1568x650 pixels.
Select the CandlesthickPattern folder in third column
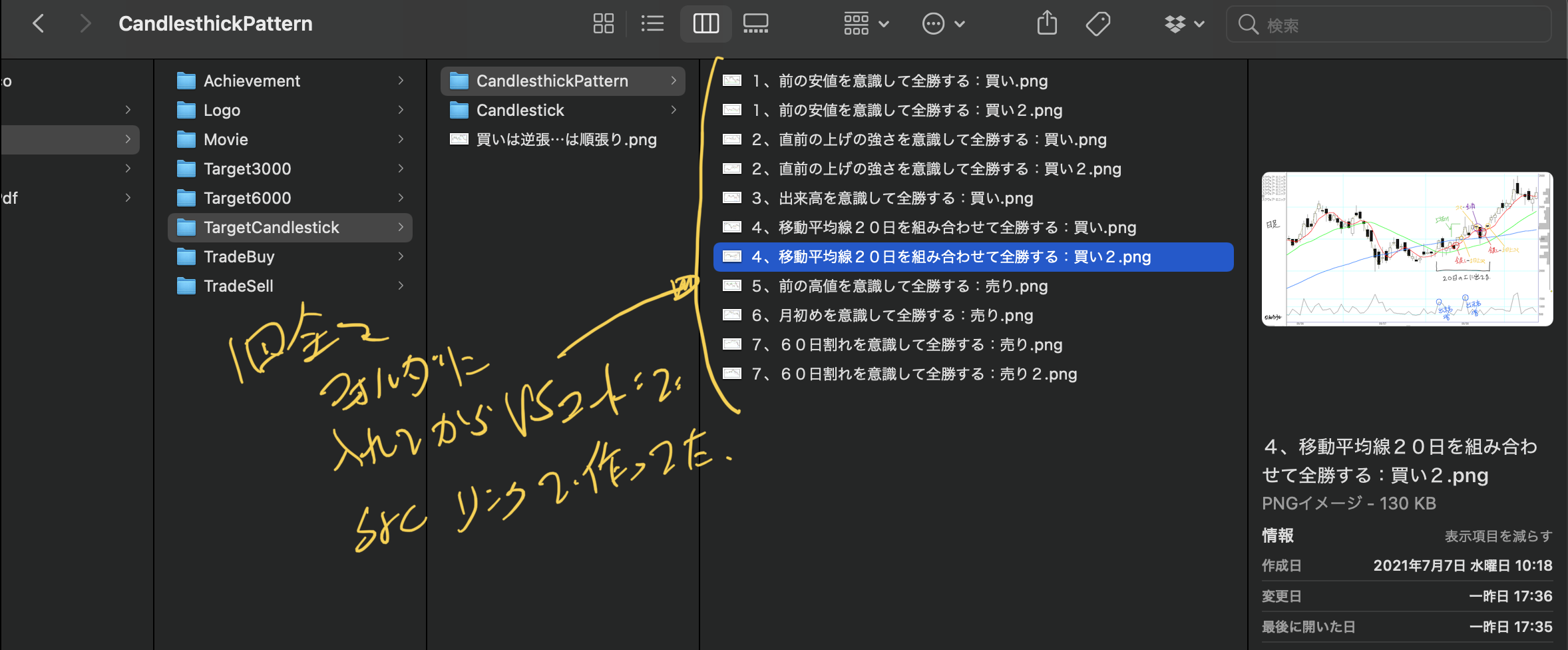tap(563, 81)
